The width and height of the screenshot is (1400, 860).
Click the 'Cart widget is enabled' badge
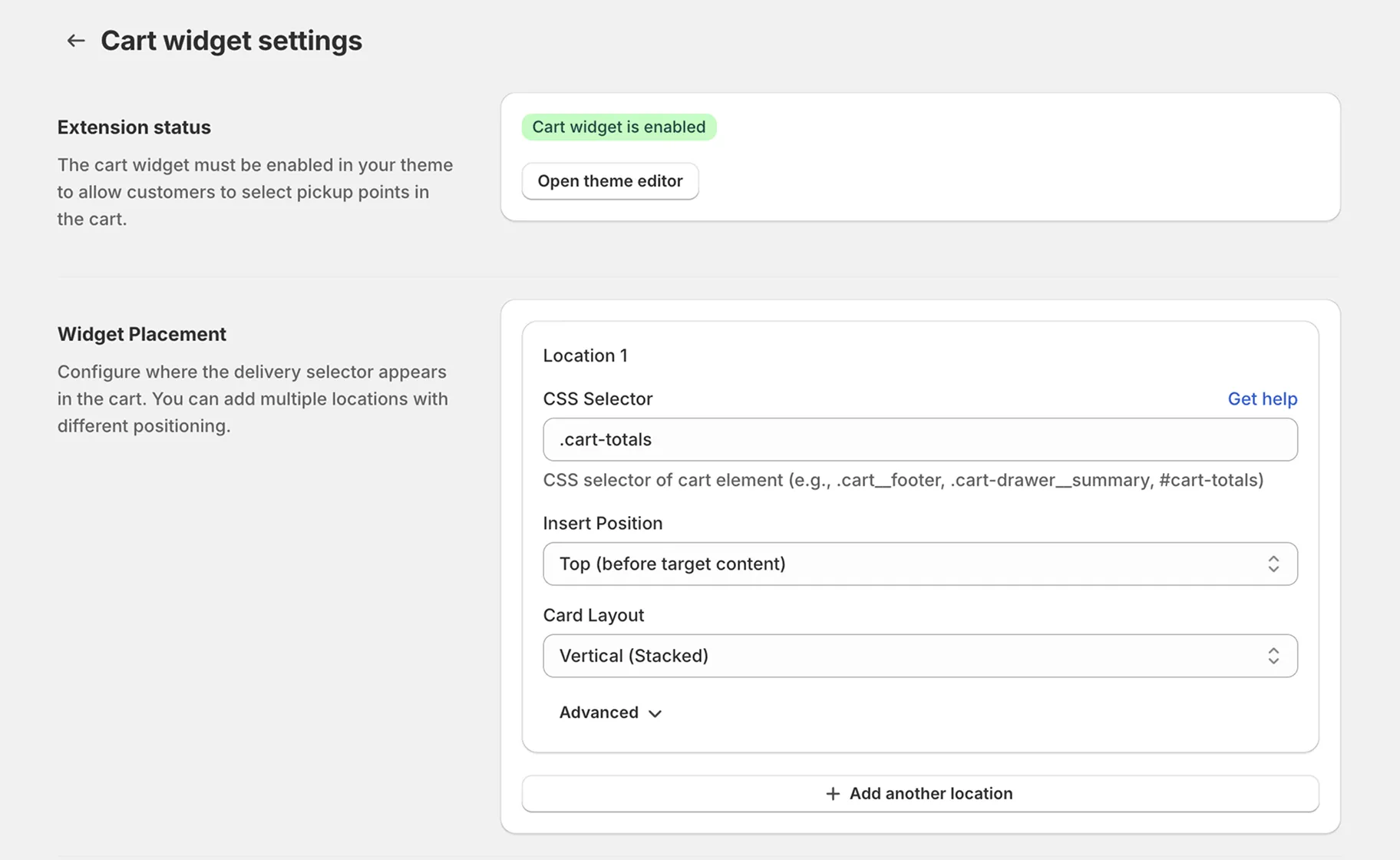(619, 127)
